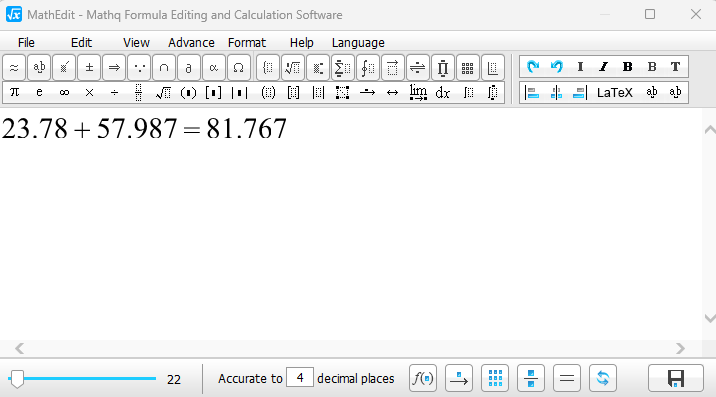Click the blue redo arrow
716x397 pixels.
point(532,67)
